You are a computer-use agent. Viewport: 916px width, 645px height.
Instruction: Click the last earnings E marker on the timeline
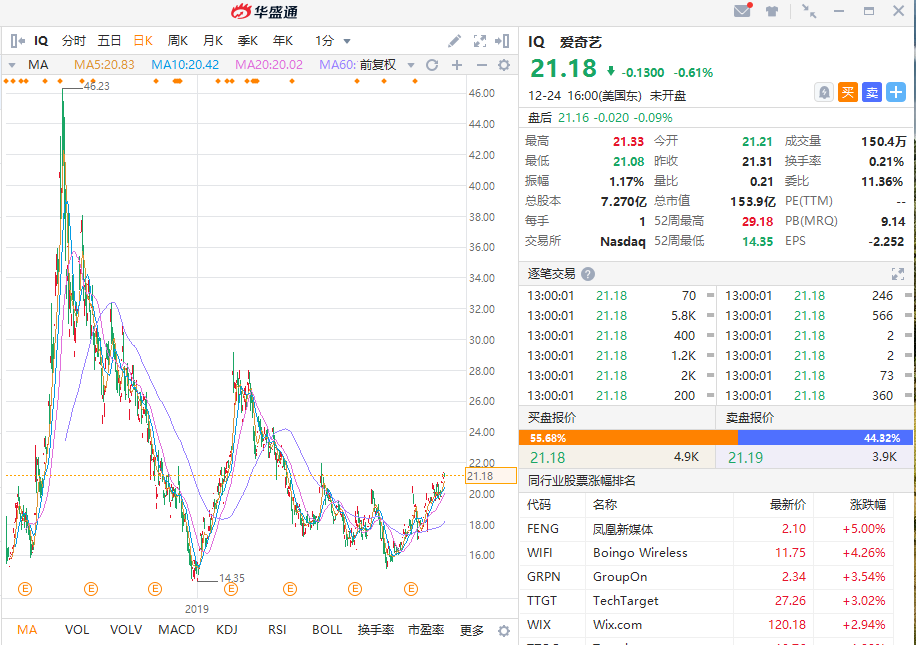pos(411,589)
